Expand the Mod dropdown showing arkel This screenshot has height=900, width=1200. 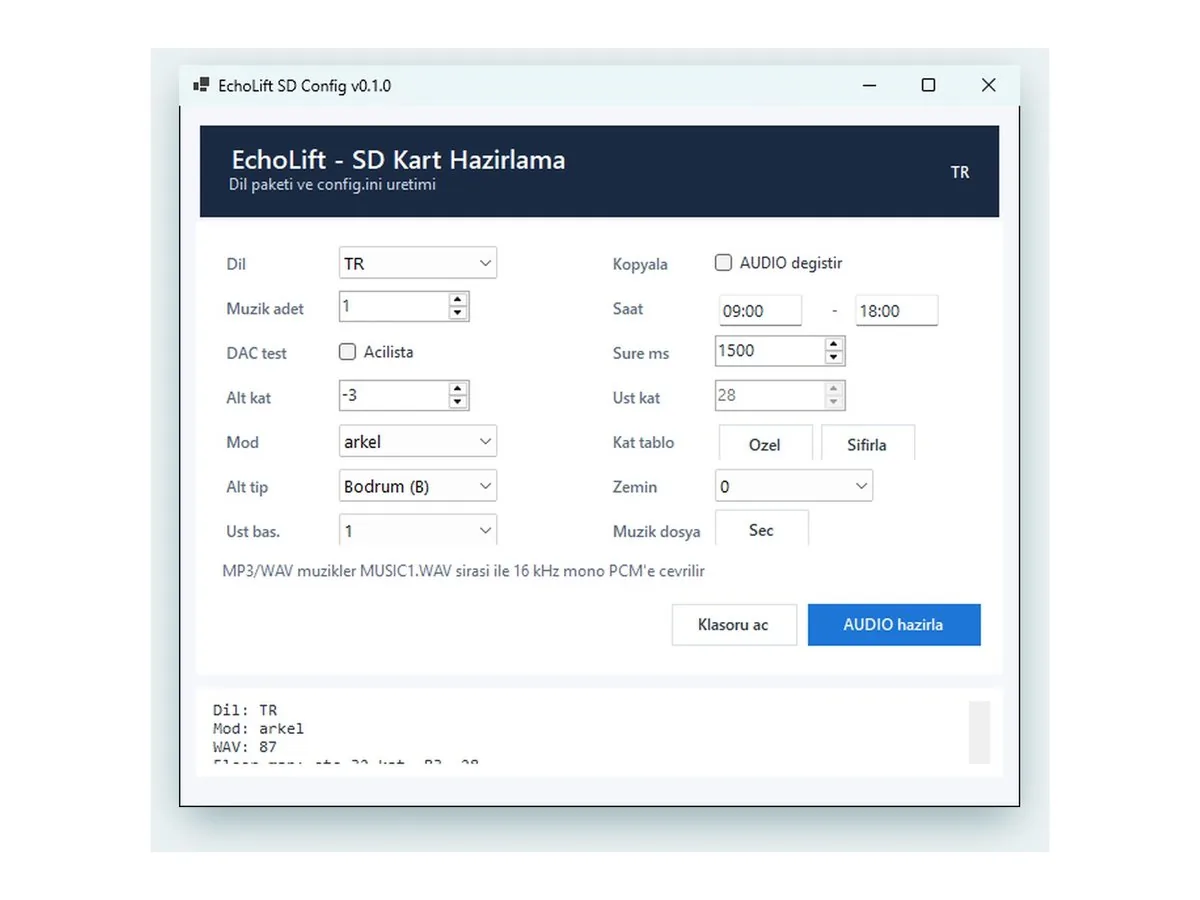pyautogui.click(x=418, y=441)
